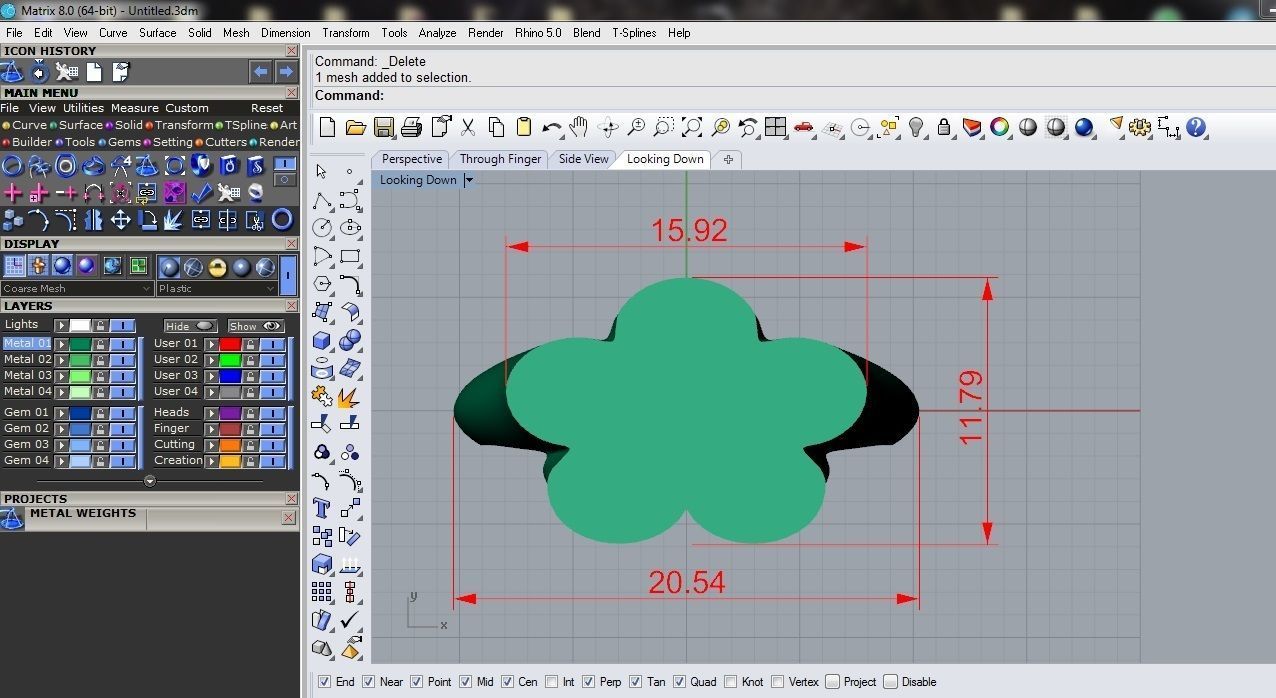The height and width of the screenshot is (698, 1276).
Task: Click the four-viewport layout icon
Action: click(775, 127)
